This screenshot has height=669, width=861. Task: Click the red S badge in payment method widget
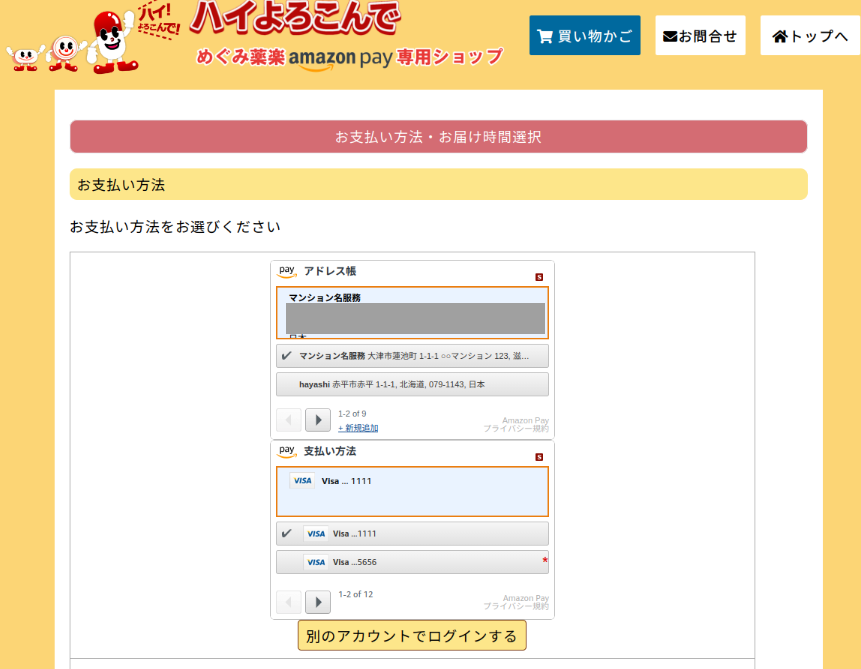(x=539, y=457)
